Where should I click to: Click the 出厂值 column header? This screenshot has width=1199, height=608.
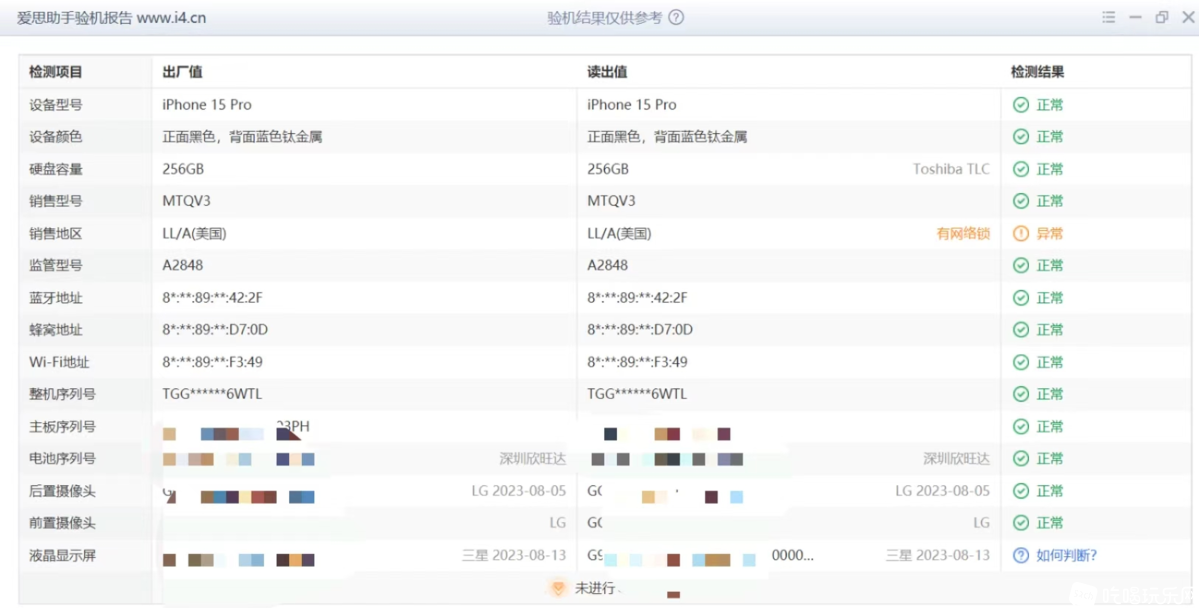pyautogui.click(x=183, y=72)
